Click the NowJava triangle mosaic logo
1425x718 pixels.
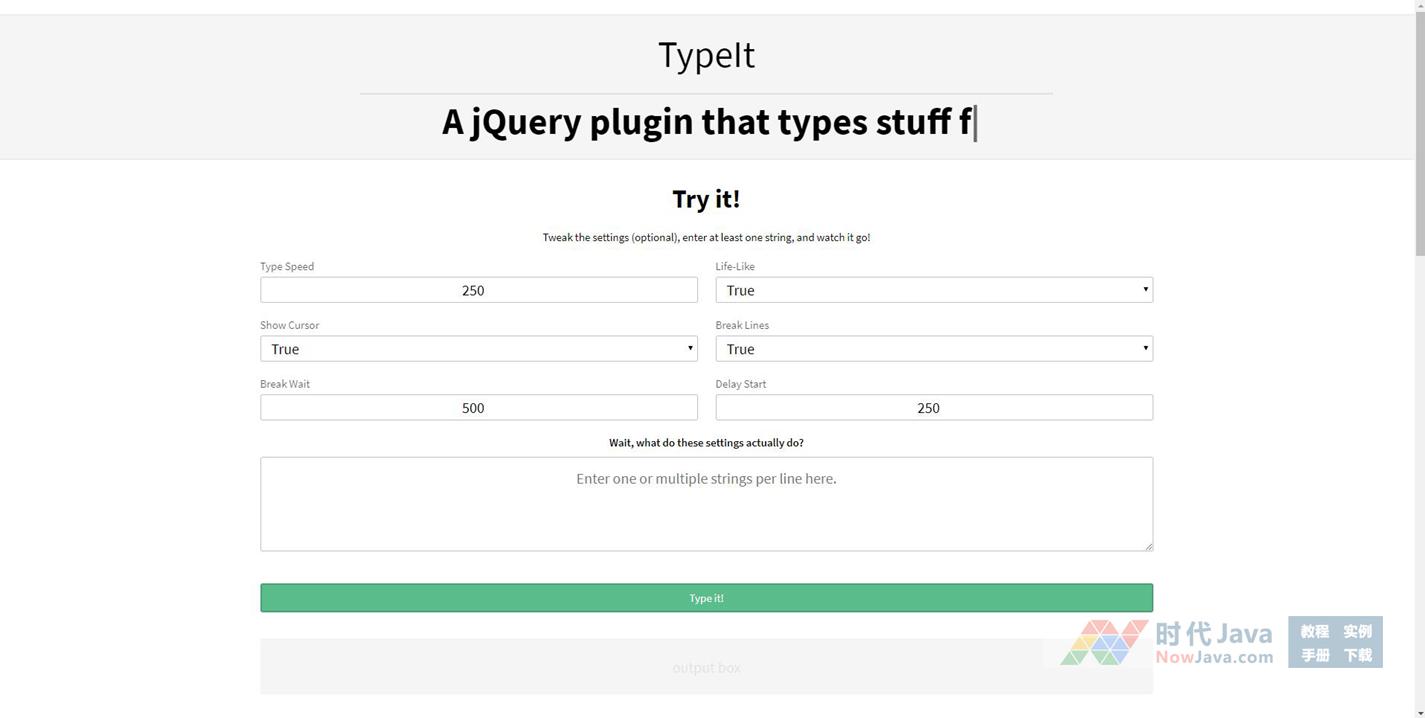coord(1104,643)
